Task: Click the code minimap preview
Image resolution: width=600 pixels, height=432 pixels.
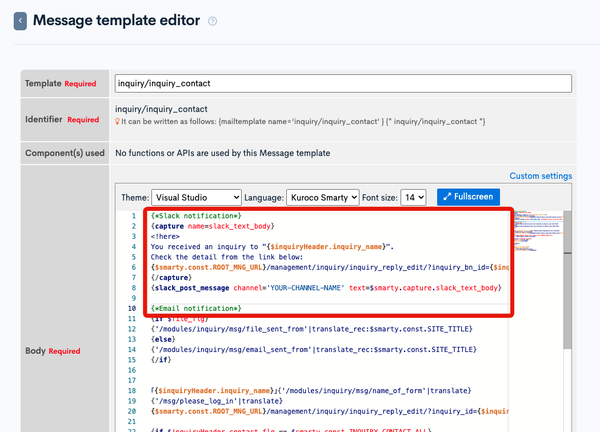Action: (x=538, y=230)
